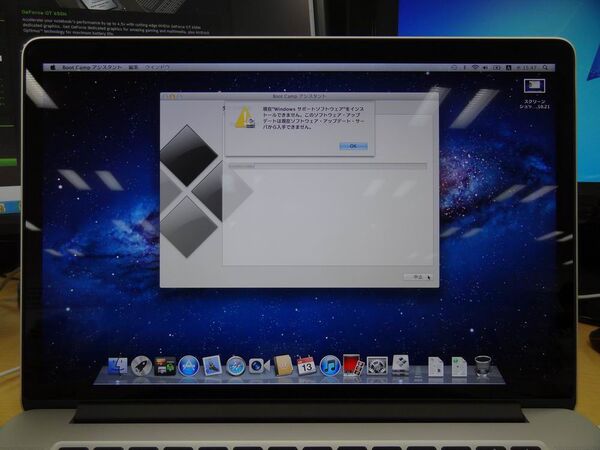The width and height of the screenshot is (600, 450).
Task: Open Mission Control from the Dock
Action: [x=165, y=366]
